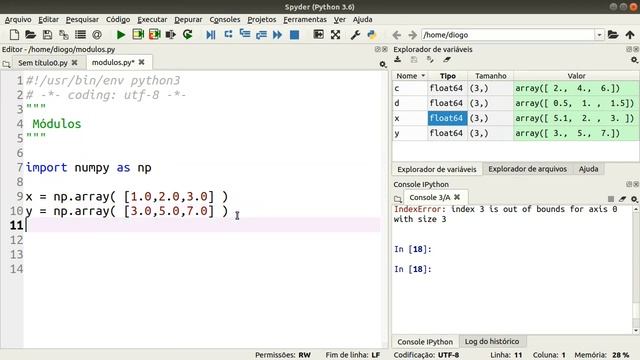Screen dimensions: 640x360
Task: Select the value of variable d
Action: pos(576,103)
